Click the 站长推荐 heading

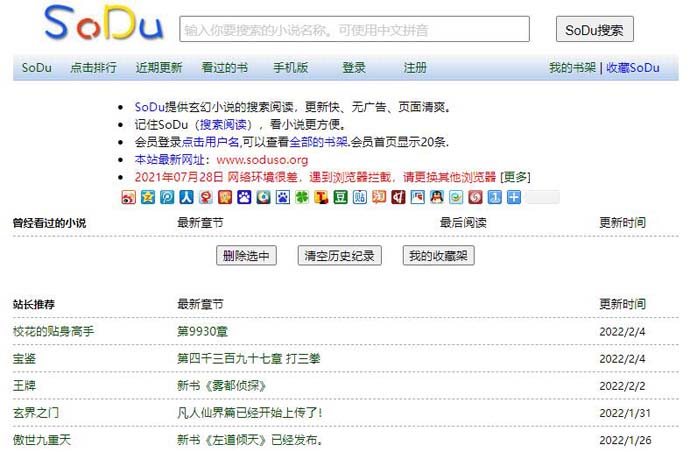(x=33, y=304)
